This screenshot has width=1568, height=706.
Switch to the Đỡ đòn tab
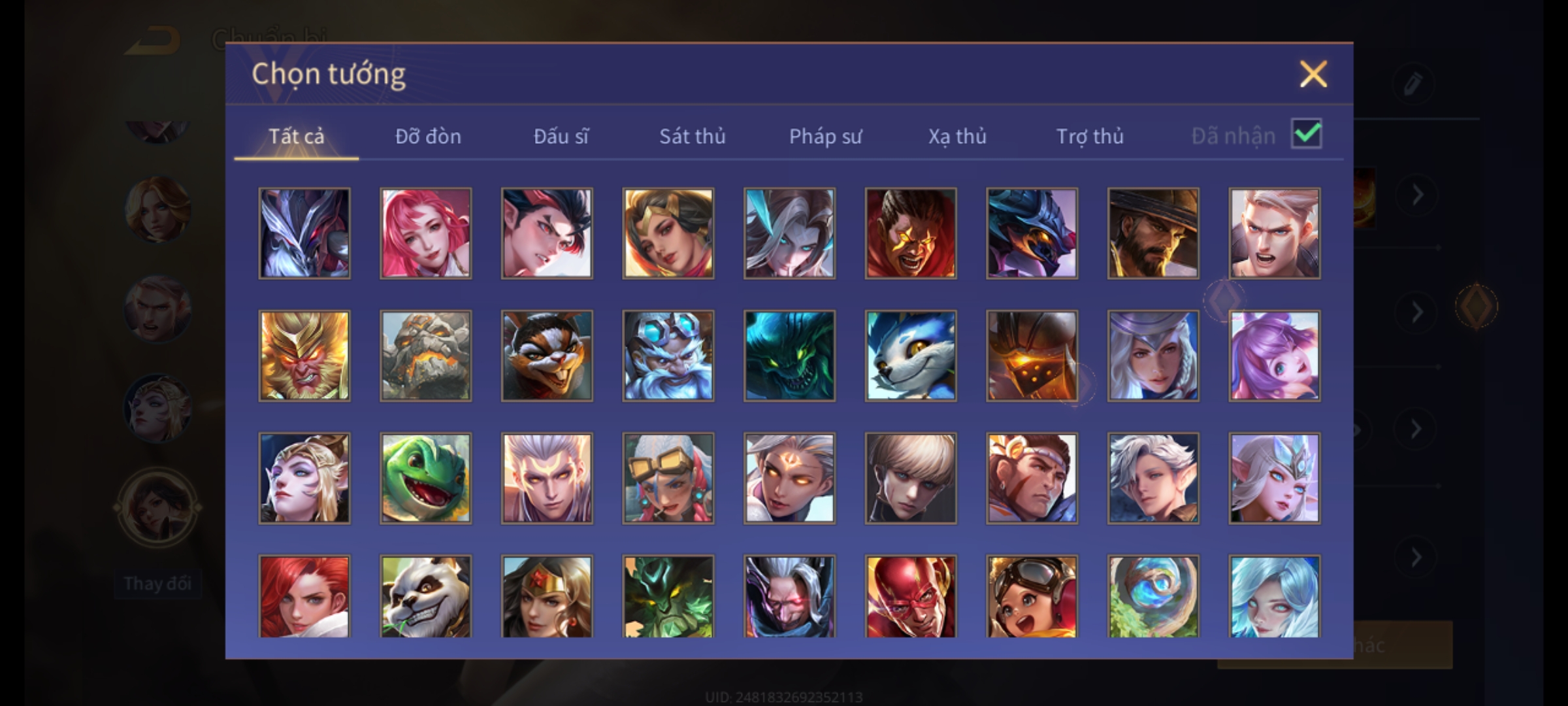[x=429, y=136]
